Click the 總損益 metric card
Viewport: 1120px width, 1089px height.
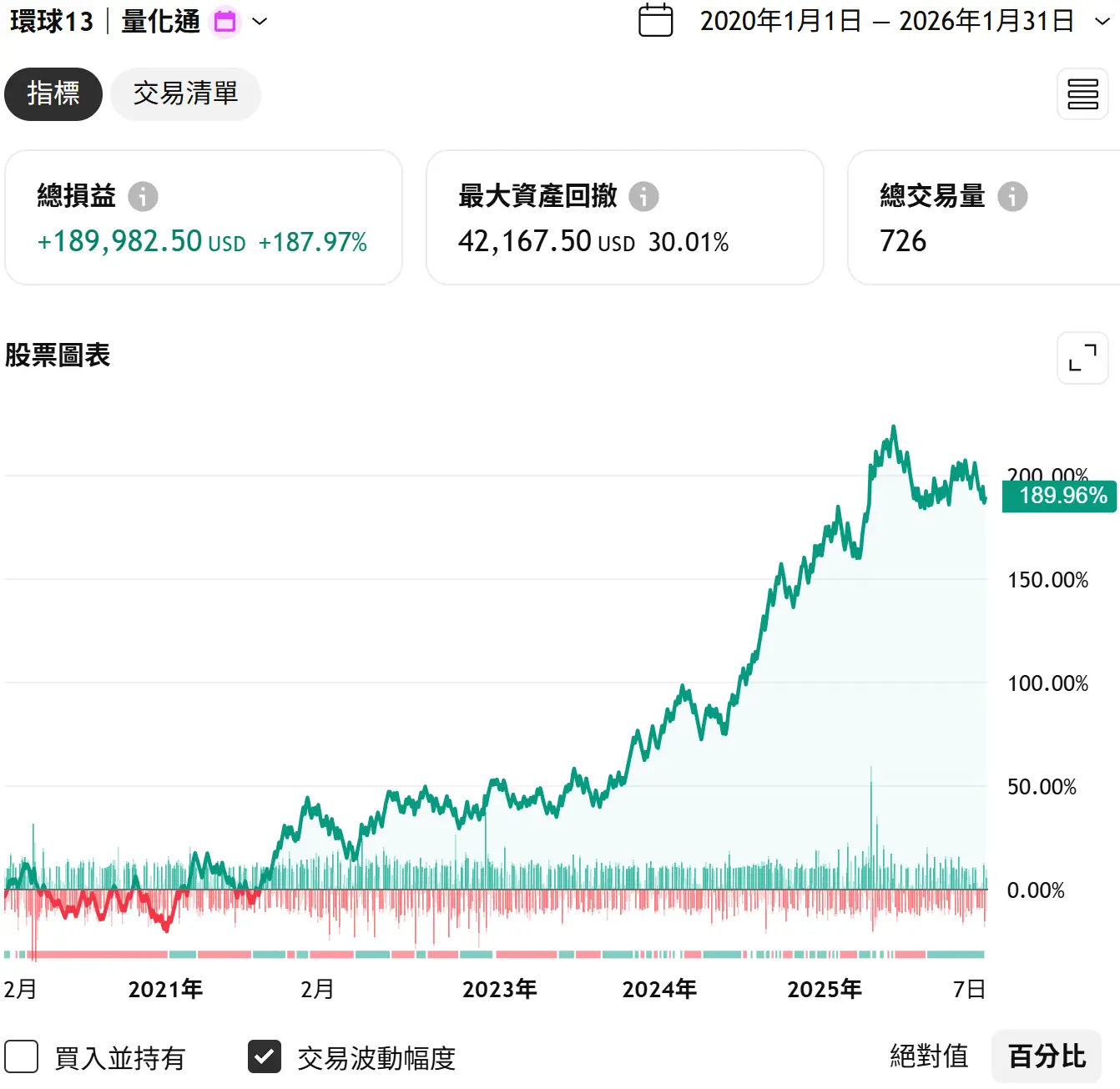tap(203, 218)
